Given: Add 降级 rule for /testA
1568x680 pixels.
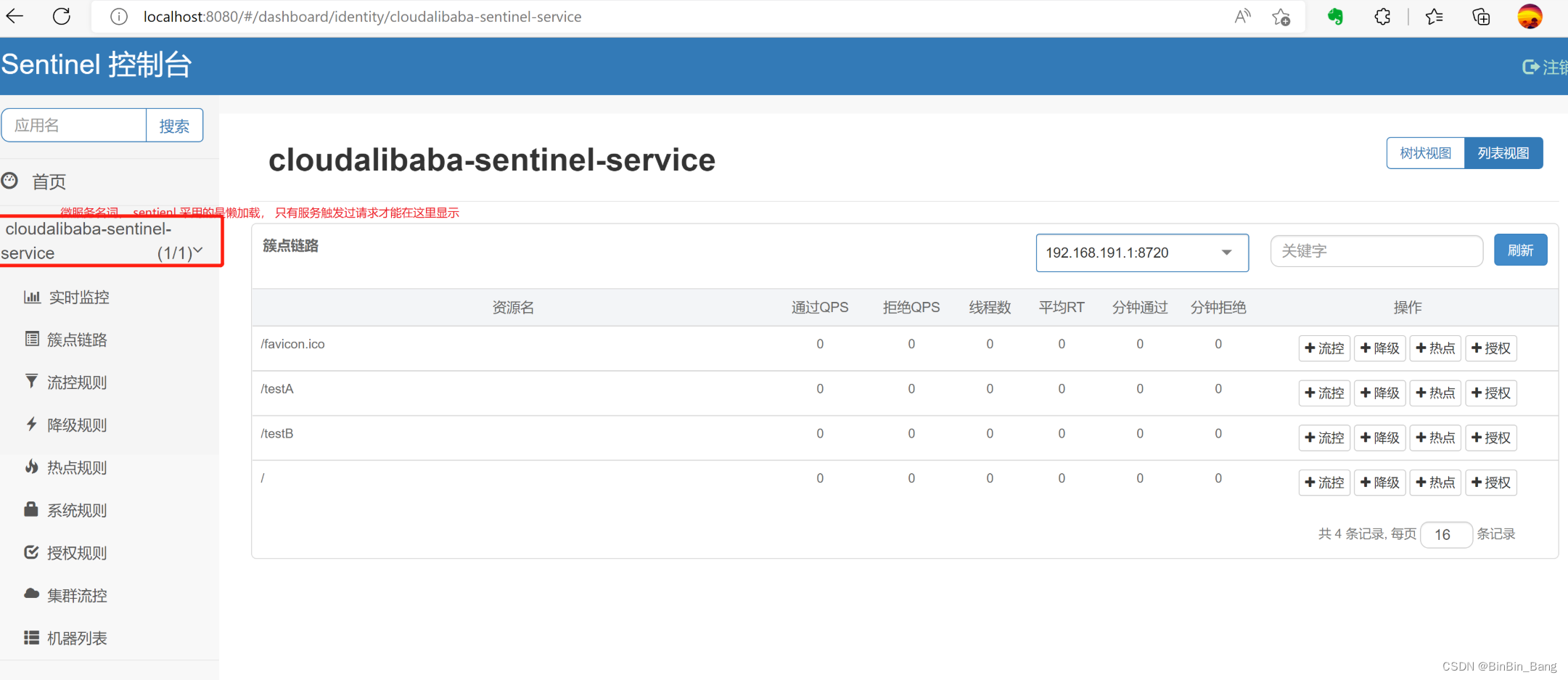Looking at the screenshot, I should coord(1380,393).
